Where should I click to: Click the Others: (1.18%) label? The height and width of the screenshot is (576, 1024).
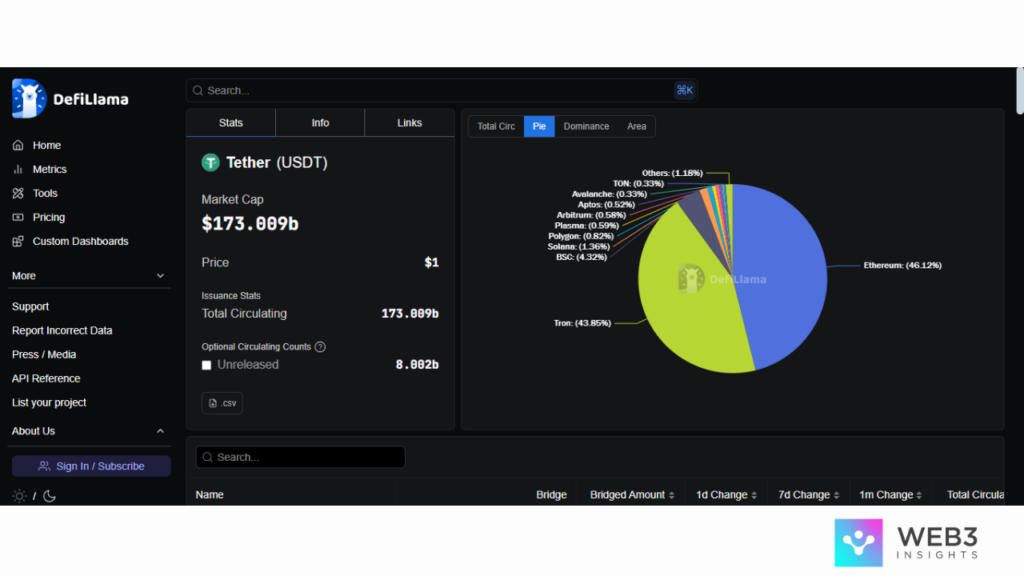672,173
